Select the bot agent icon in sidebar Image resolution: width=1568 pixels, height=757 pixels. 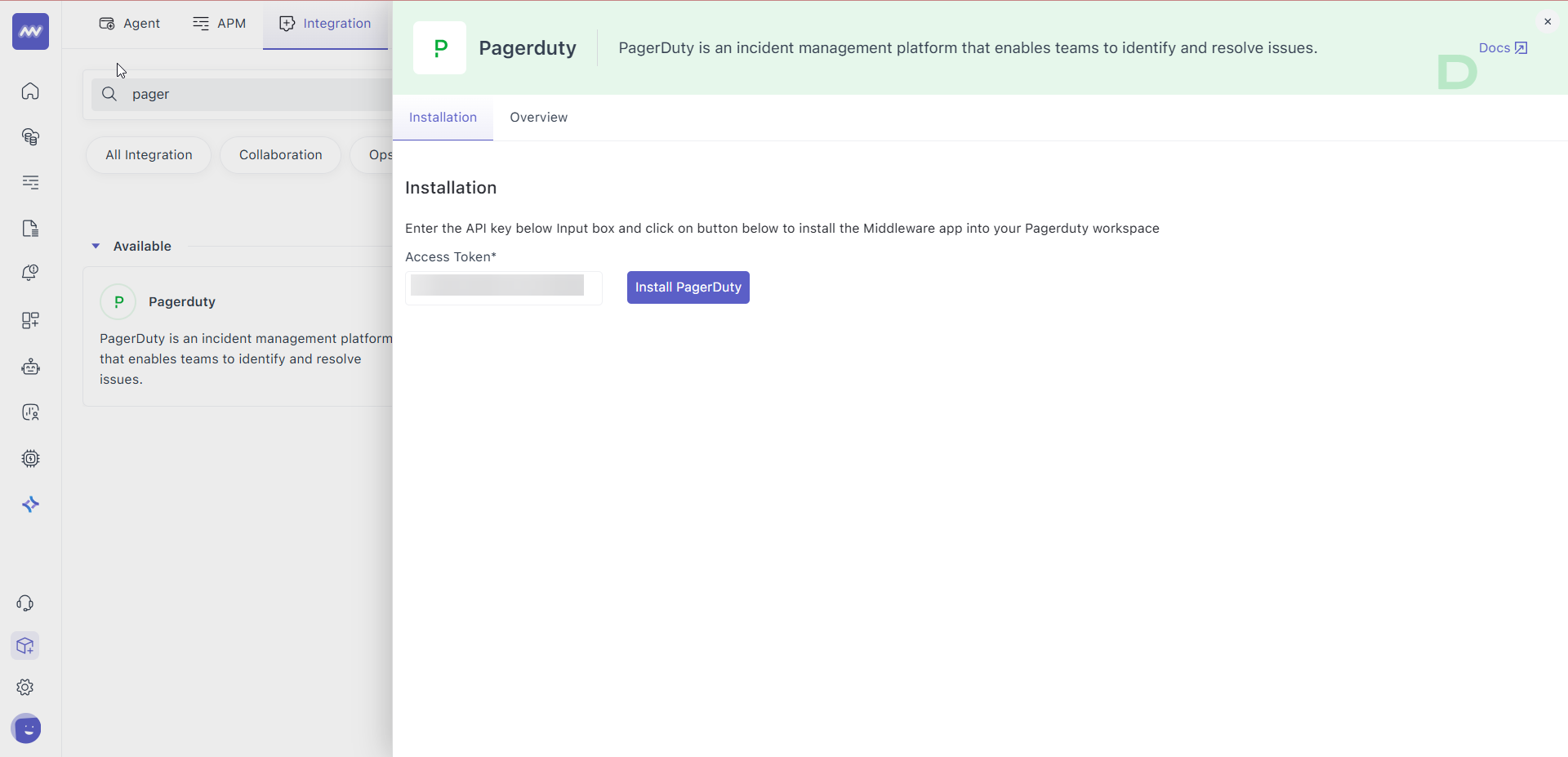click(30, 367)
